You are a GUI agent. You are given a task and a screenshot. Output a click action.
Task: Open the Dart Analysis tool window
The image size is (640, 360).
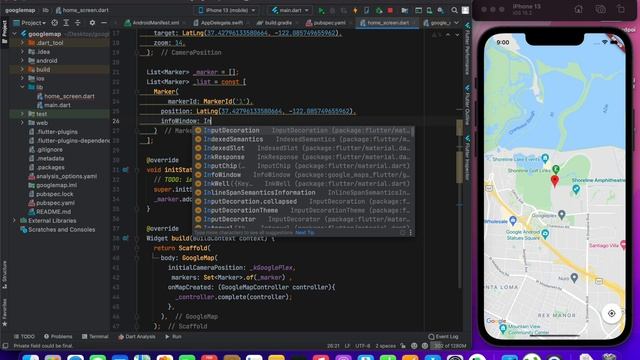[137, 337]
